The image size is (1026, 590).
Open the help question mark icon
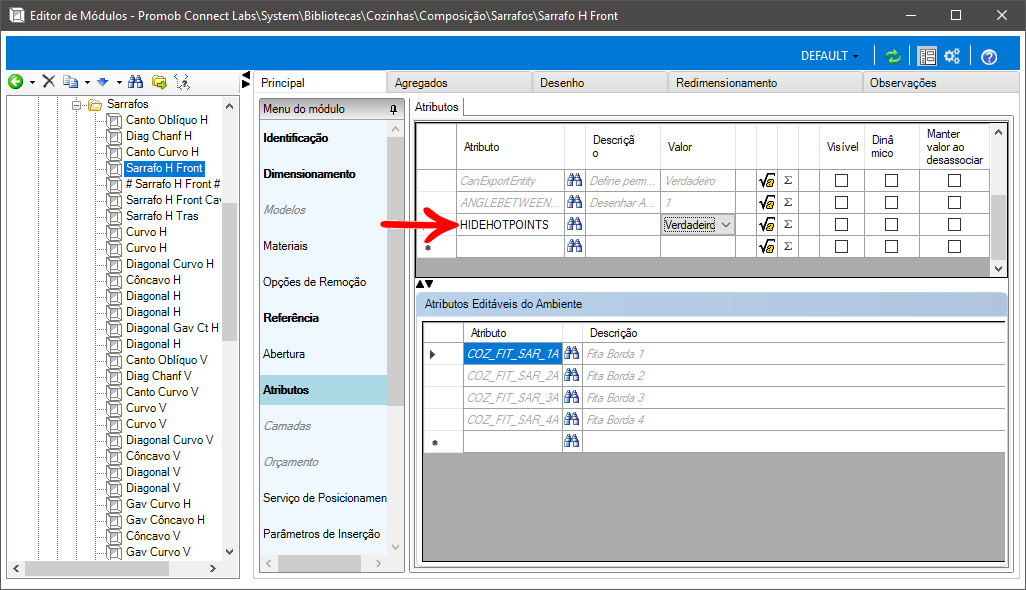tap(989, 57)
